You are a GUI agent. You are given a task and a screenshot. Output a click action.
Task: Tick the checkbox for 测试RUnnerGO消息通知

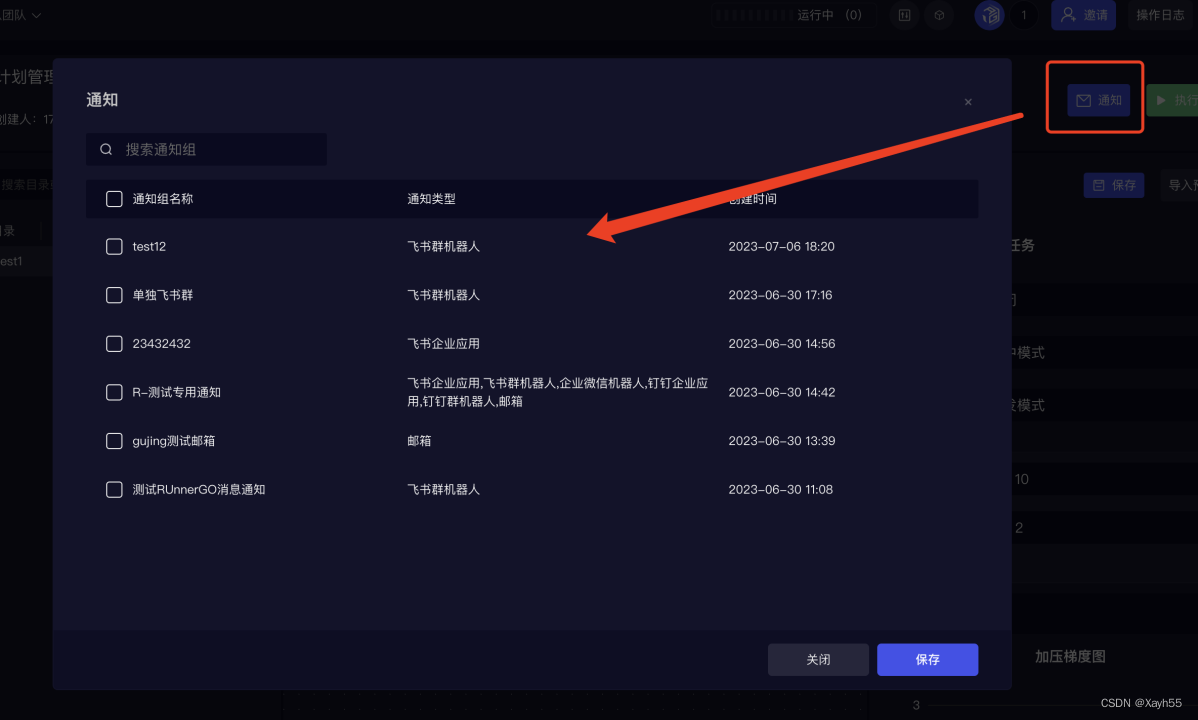[x=114, y=489]
